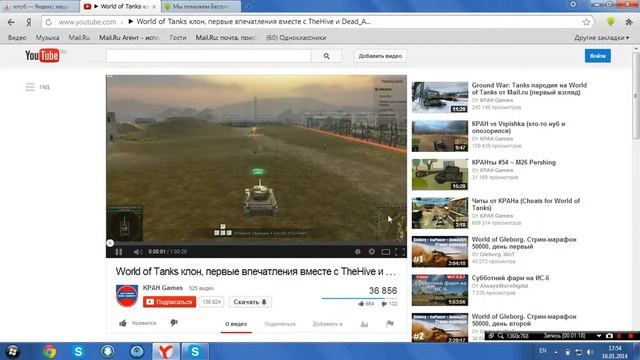The height and width of the screenshot is (360, 640).
Task: Click the Watch Later clock icon
Action: tap(358, 252)
